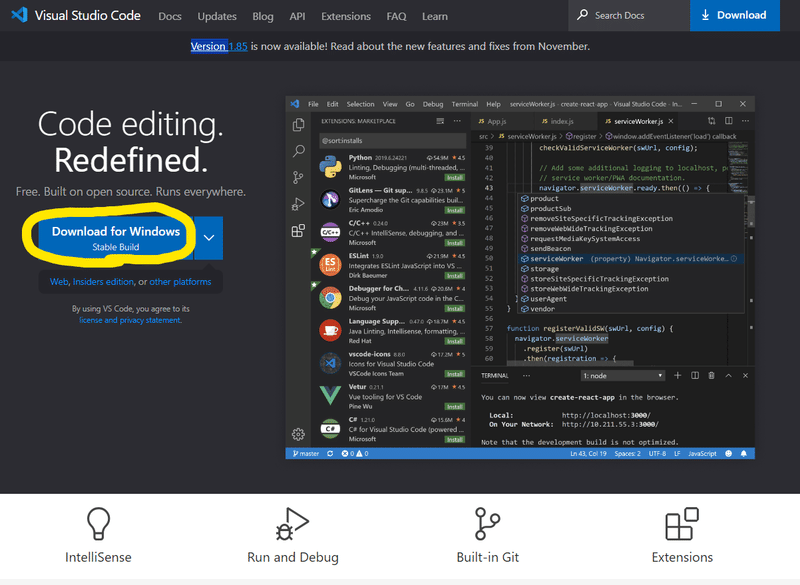Click the Run and Debug bug icon
Viewport: 800px width, 585px height.
(x=292, y=524)
